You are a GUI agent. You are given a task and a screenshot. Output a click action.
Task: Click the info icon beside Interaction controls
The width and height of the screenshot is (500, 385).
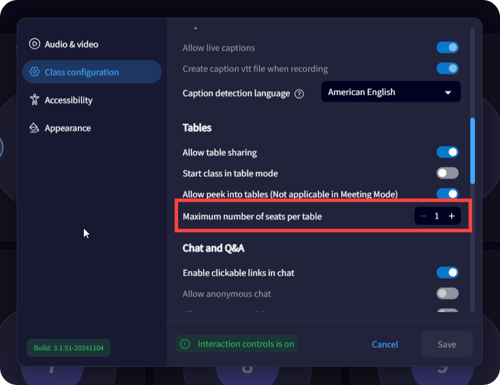(185, 344)
